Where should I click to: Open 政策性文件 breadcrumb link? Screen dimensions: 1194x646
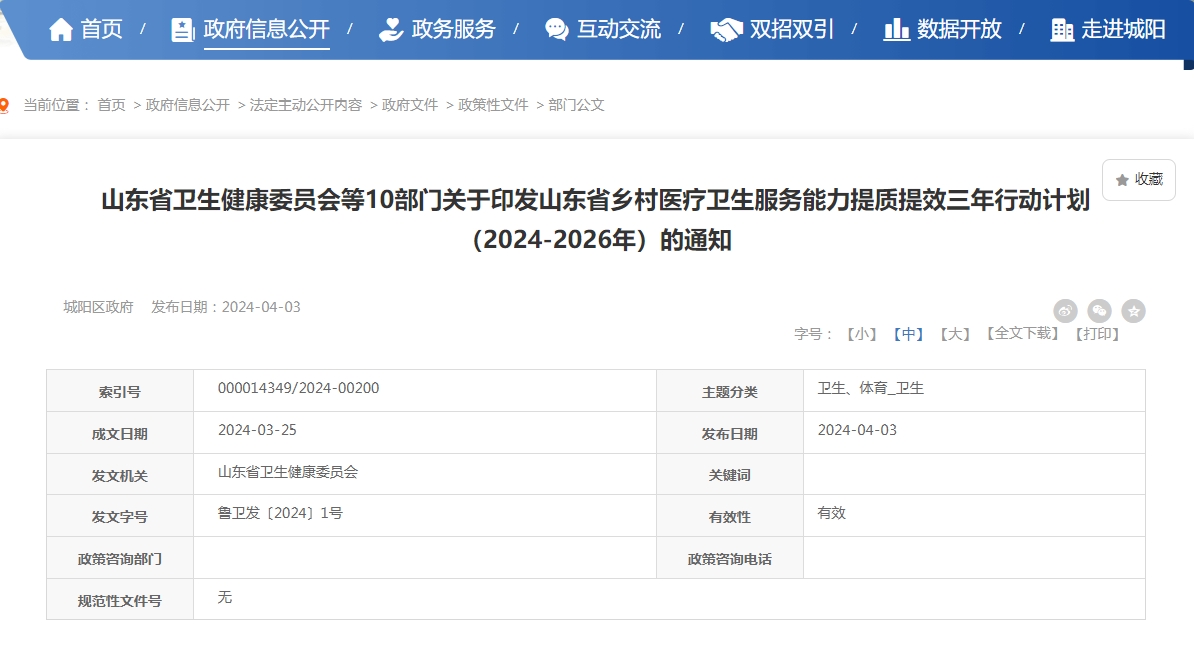click(x=493, y=105)
